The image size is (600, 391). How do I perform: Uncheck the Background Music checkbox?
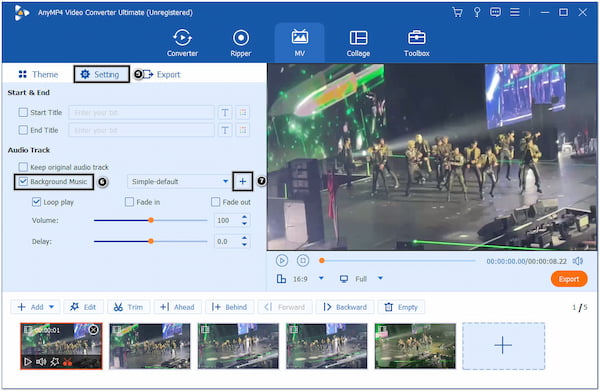(23, 181)
